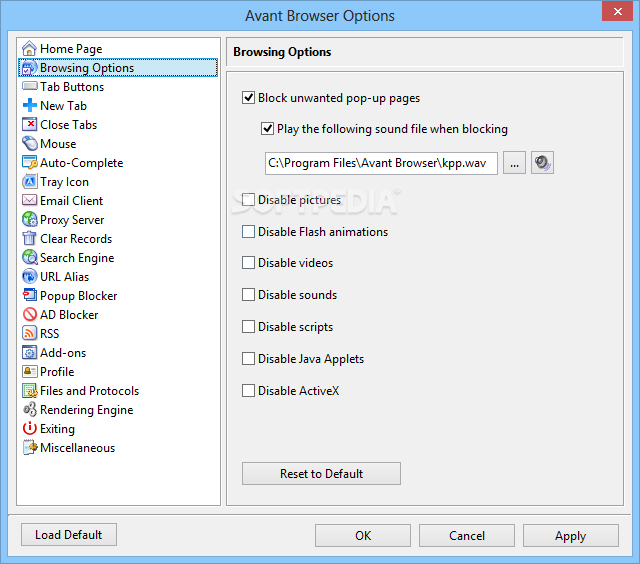The image size is (640, 564).
Task: Click the Miscellaneous notepad icon
Action: (29, 447)
